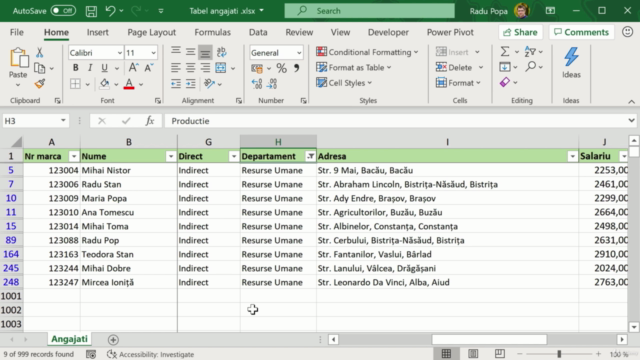Open the Formulas tab
The image size is (640, 360).
212,32
